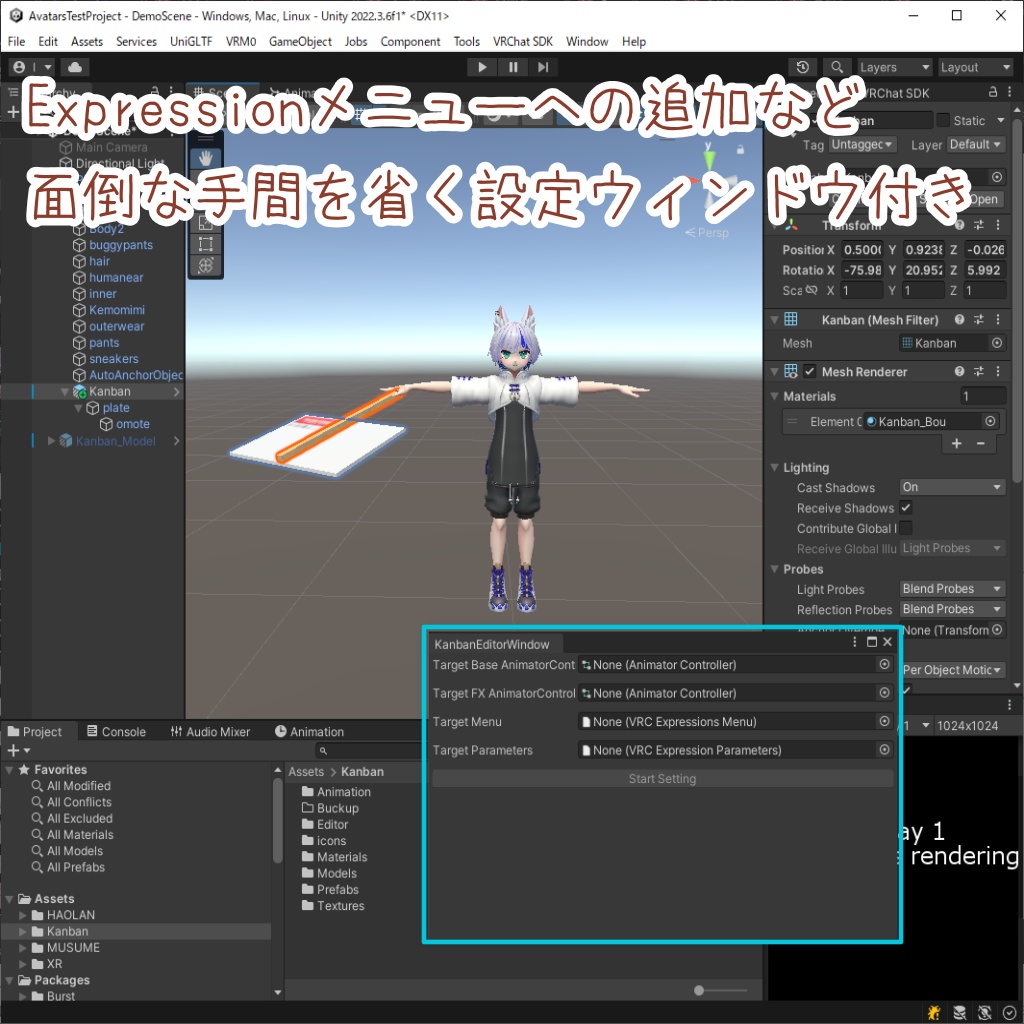Click the Step frame button
The width and height of the screenshot is (1024, 1024).
point(542,67)
